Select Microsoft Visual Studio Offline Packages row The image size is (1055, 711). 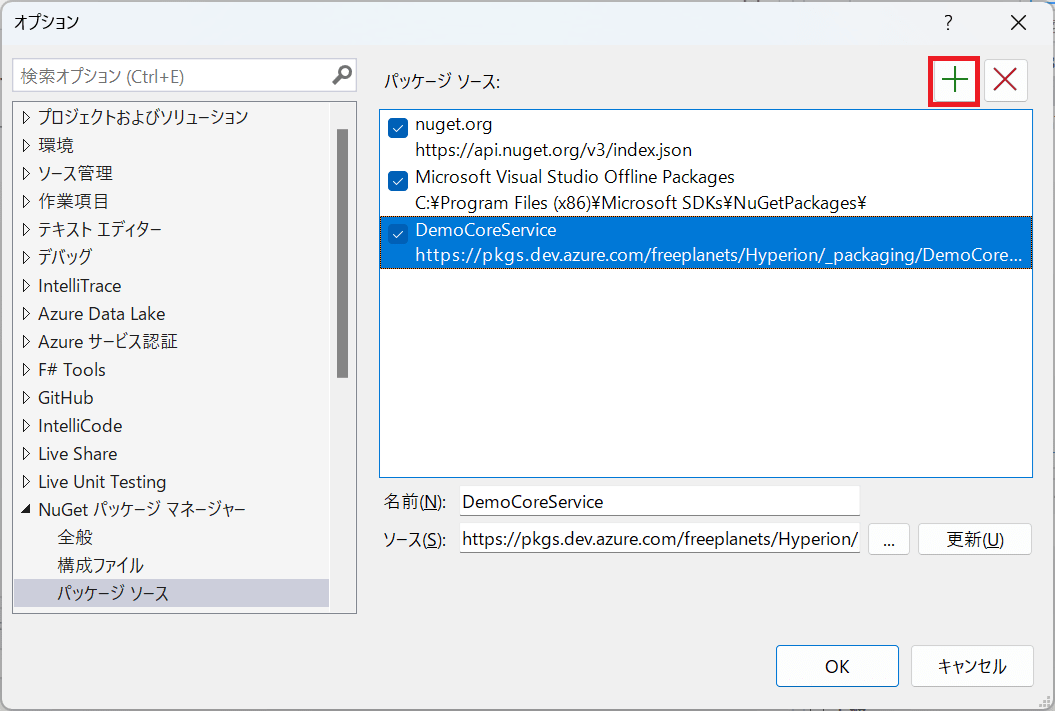(706, 190)
